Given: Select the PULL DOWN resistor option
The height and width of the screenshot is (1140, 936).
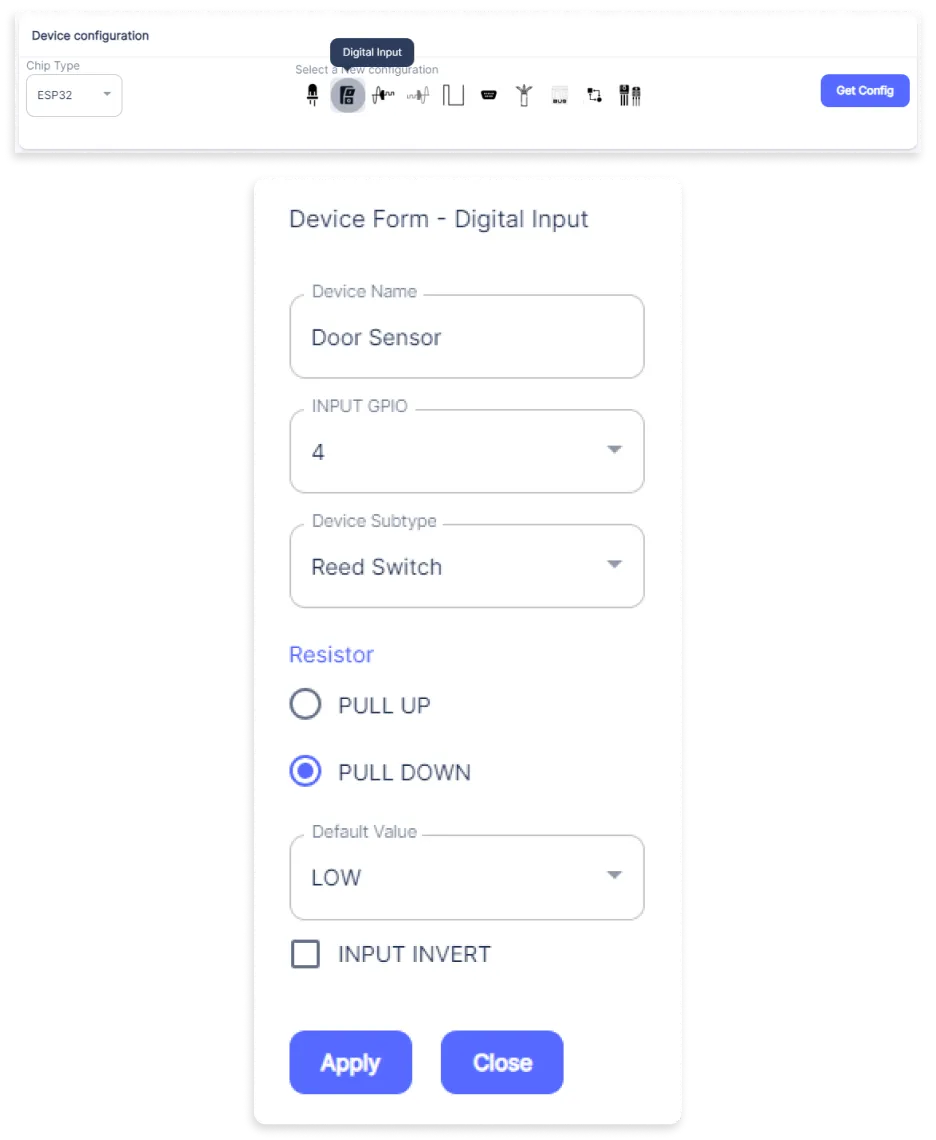Looking at the screenshot, I should 305,772.
